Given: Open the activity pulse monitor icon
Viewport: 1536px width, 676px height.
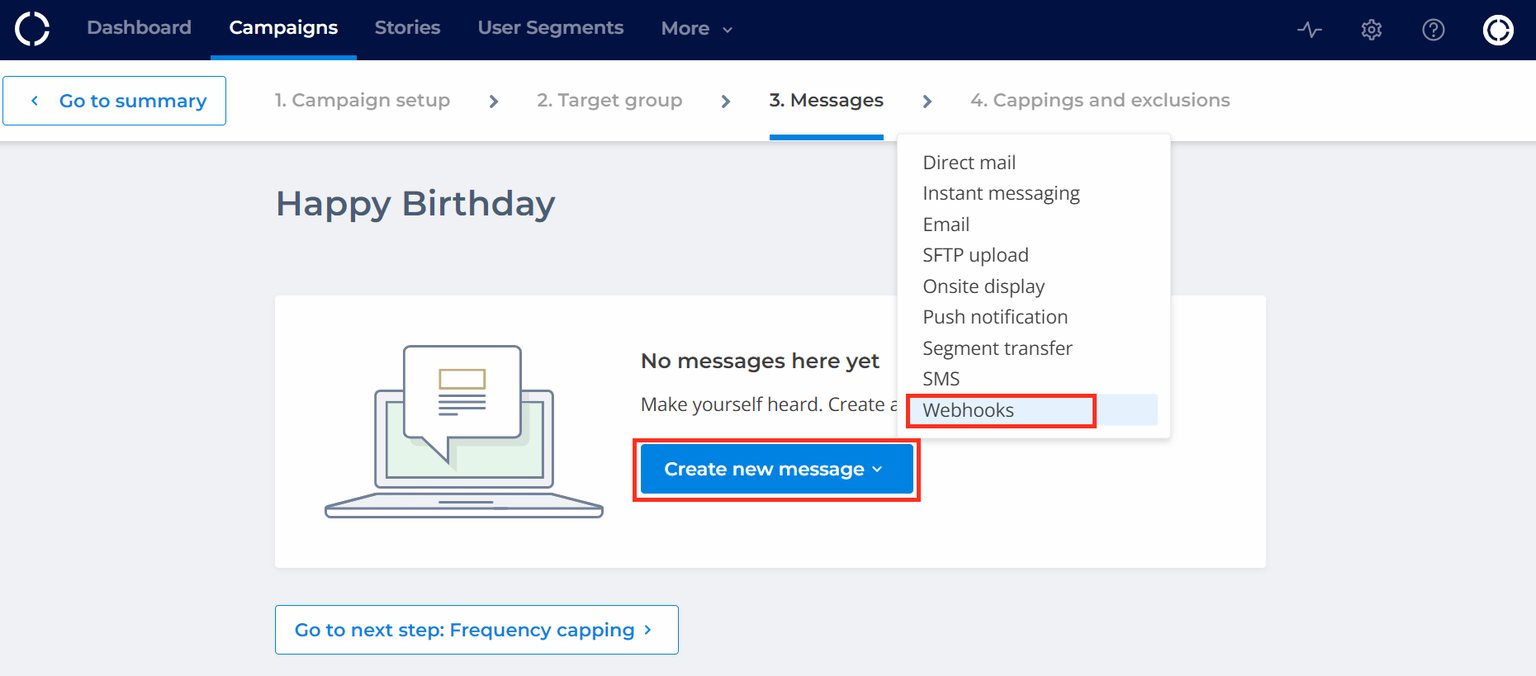Looking at the screenshot, I should click(1309, 30).
